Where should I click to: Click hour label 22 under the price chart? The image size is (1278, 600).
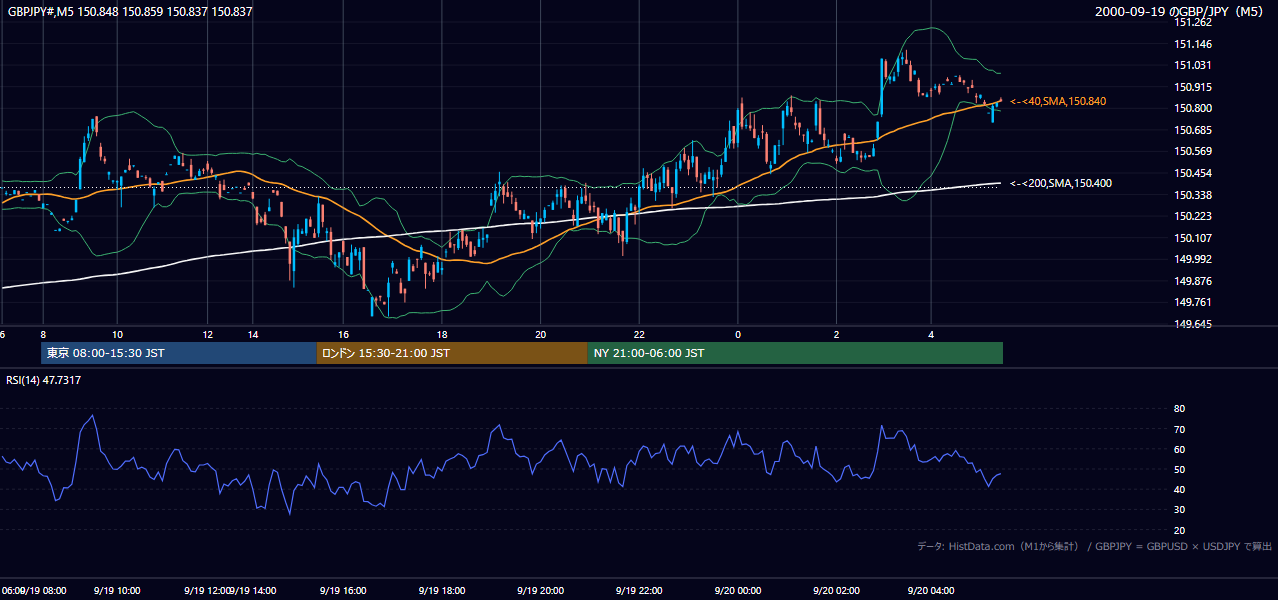tap(639, 334)
